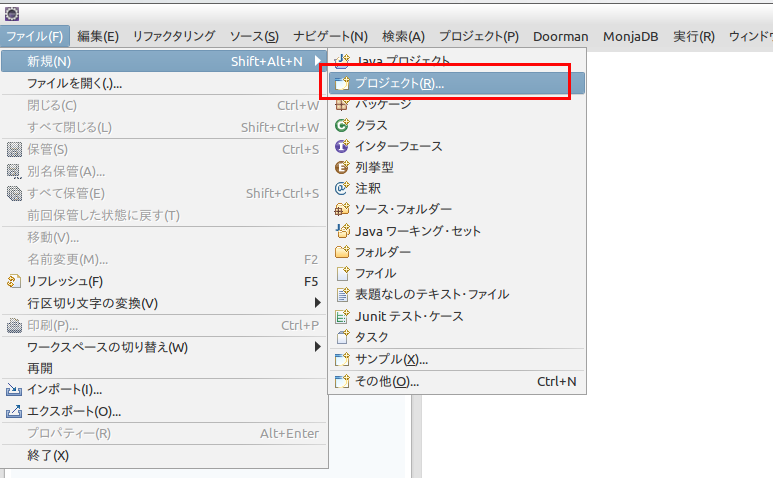Viewport: 773px width, 478px height.
Task: Open the 編集(E) menu
Action: [98, 36]
